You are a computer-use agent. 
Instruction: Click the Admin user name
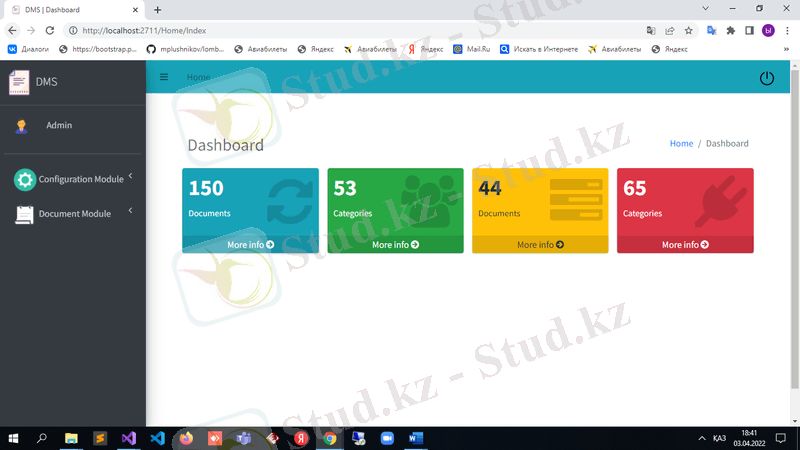59,126
